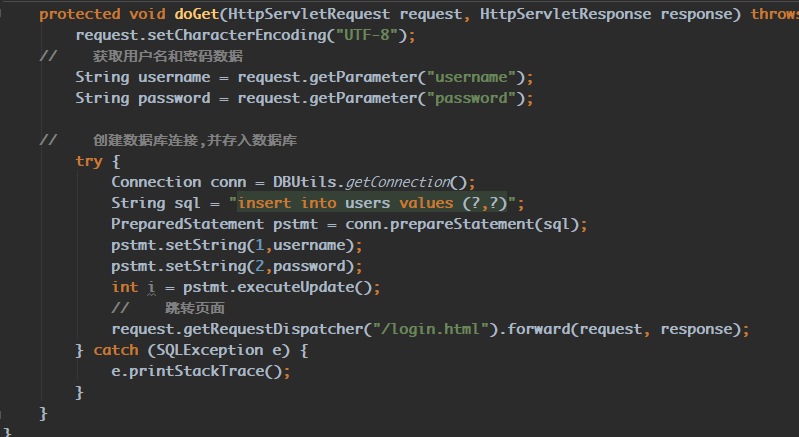Screen dimensions: 799x437
Task: Click the number 1 in first setString call
Action: (259, 245)
